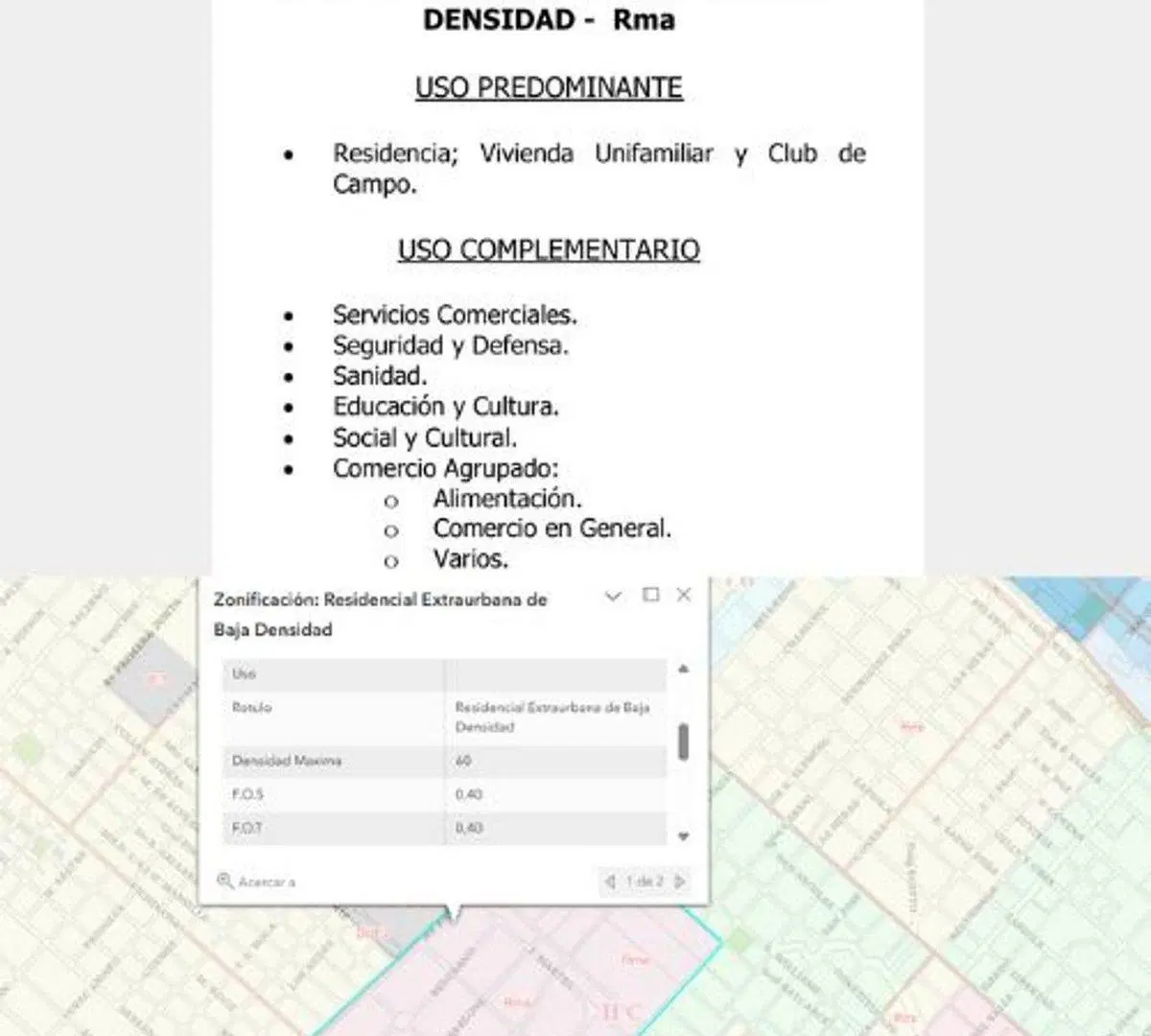Image resolution: width=1151 pixels, height=1036 pixels.
Task: Click the popup scrollbar thumb
Action: [x=683, y=742]
